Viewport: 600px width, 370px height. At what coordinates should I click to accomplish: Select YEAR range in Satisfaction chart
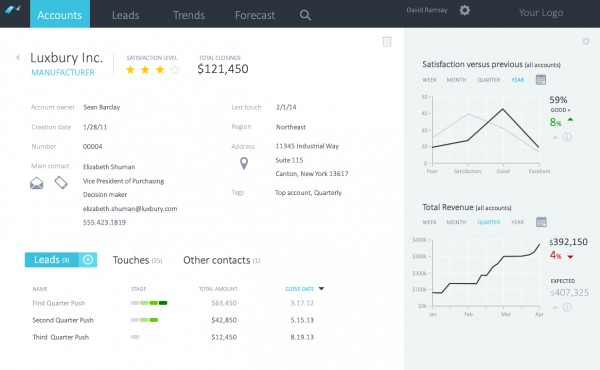click(517, 80)
